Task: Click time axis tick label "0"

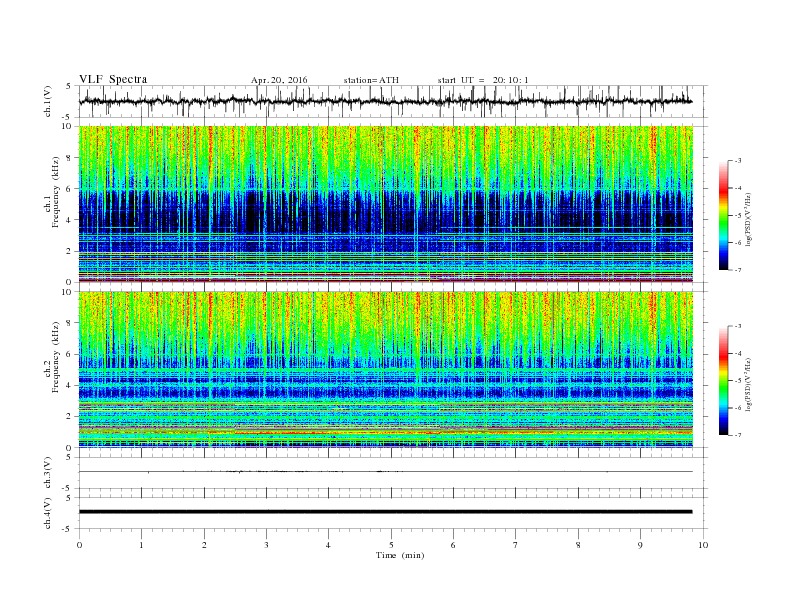Action: point(79,545)
